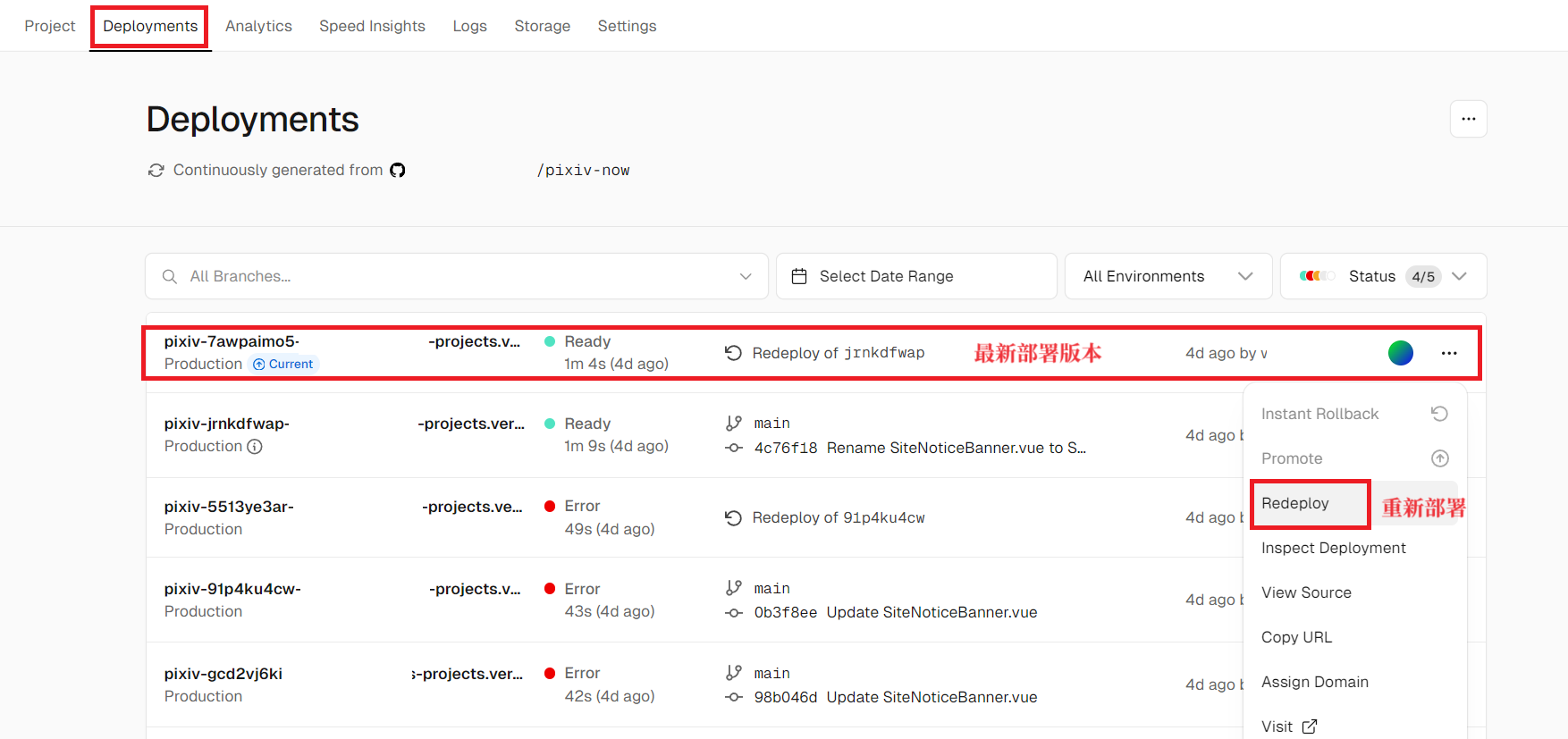
Task: Open the pixiv-91p4ku4cw deployment link
Action: pyautogui.click(x=232, y=589)
